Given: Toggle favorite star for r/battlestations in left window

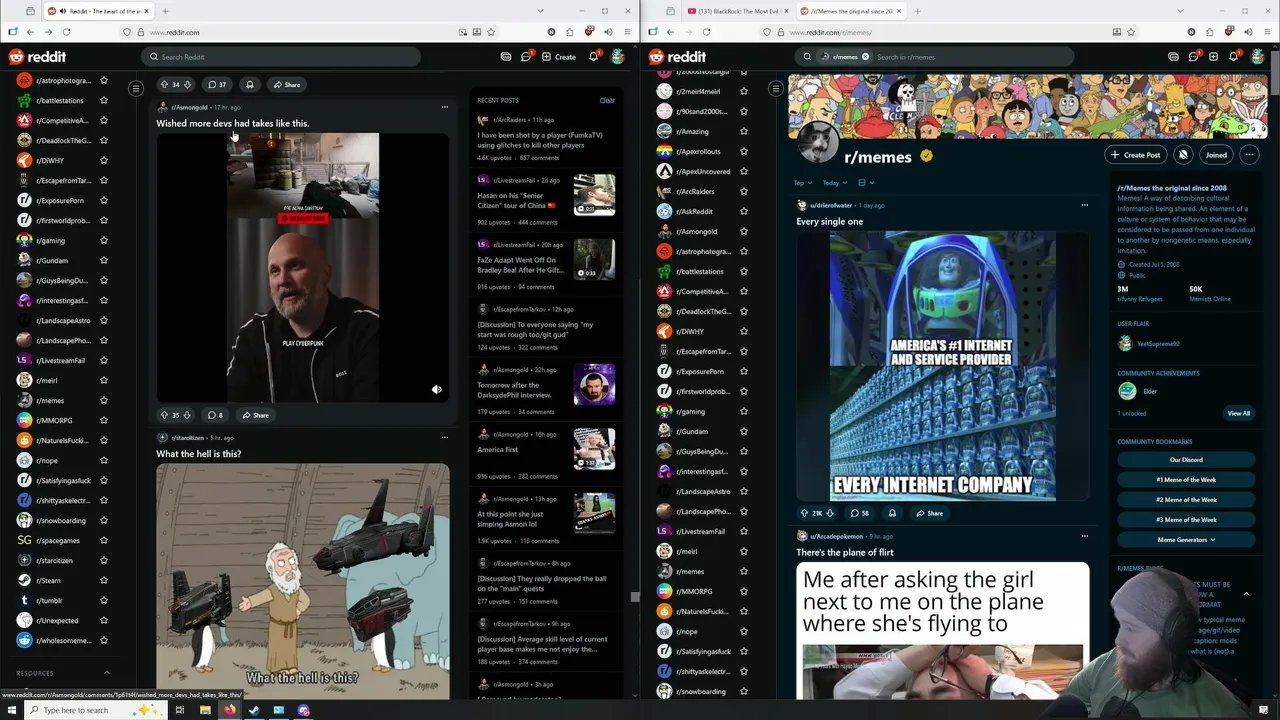Looking at the screenshot, I should (x=104, y=101).
